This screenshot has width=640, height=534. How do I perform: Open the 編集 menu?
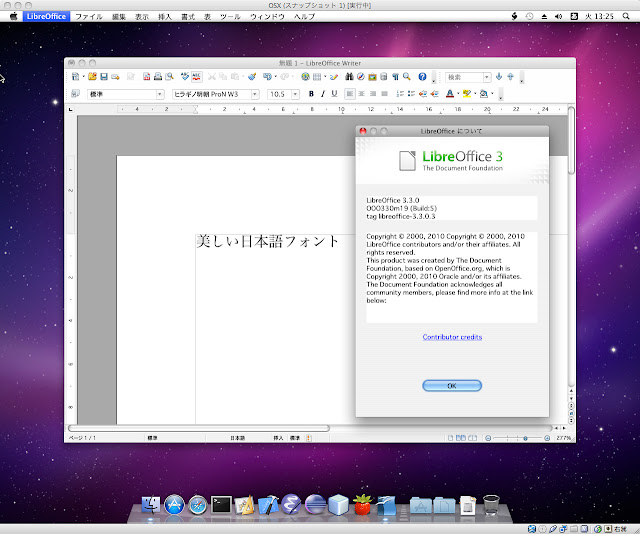click(118, 17)
